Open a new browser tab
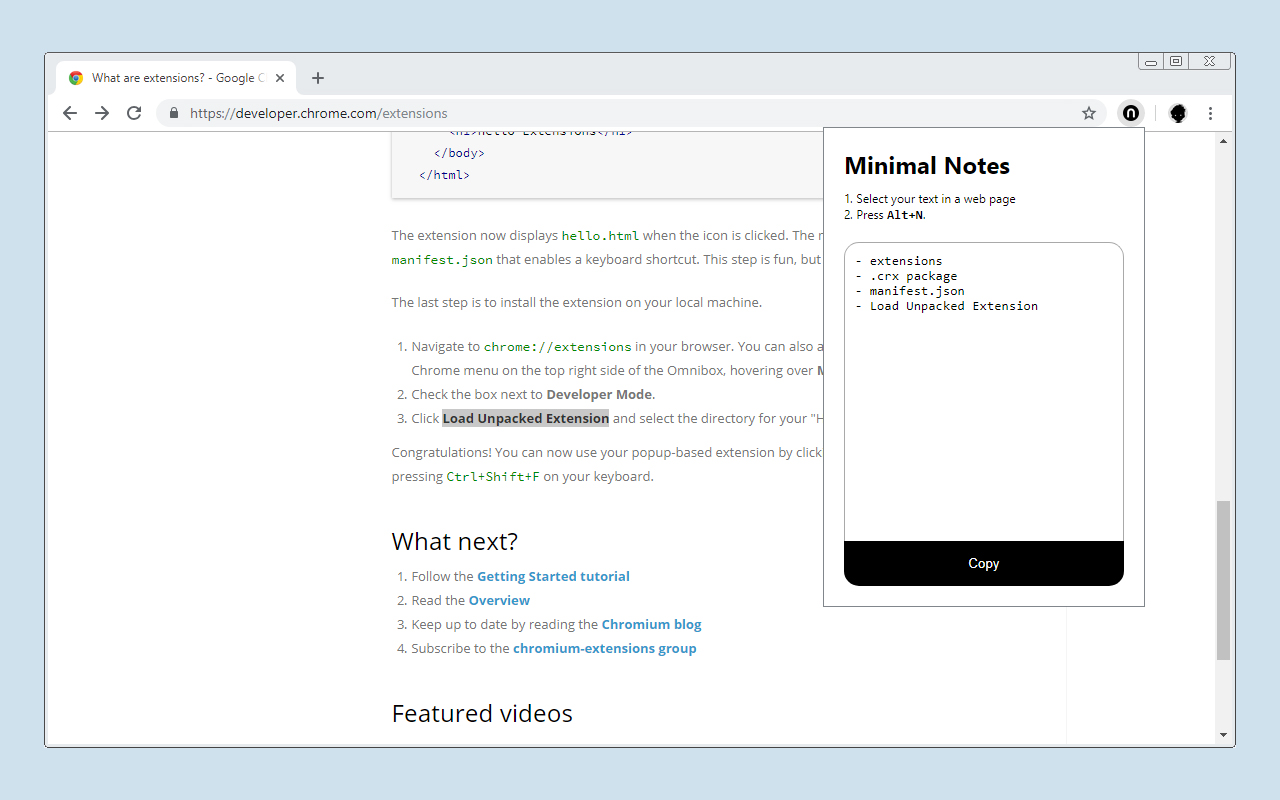 318,77
